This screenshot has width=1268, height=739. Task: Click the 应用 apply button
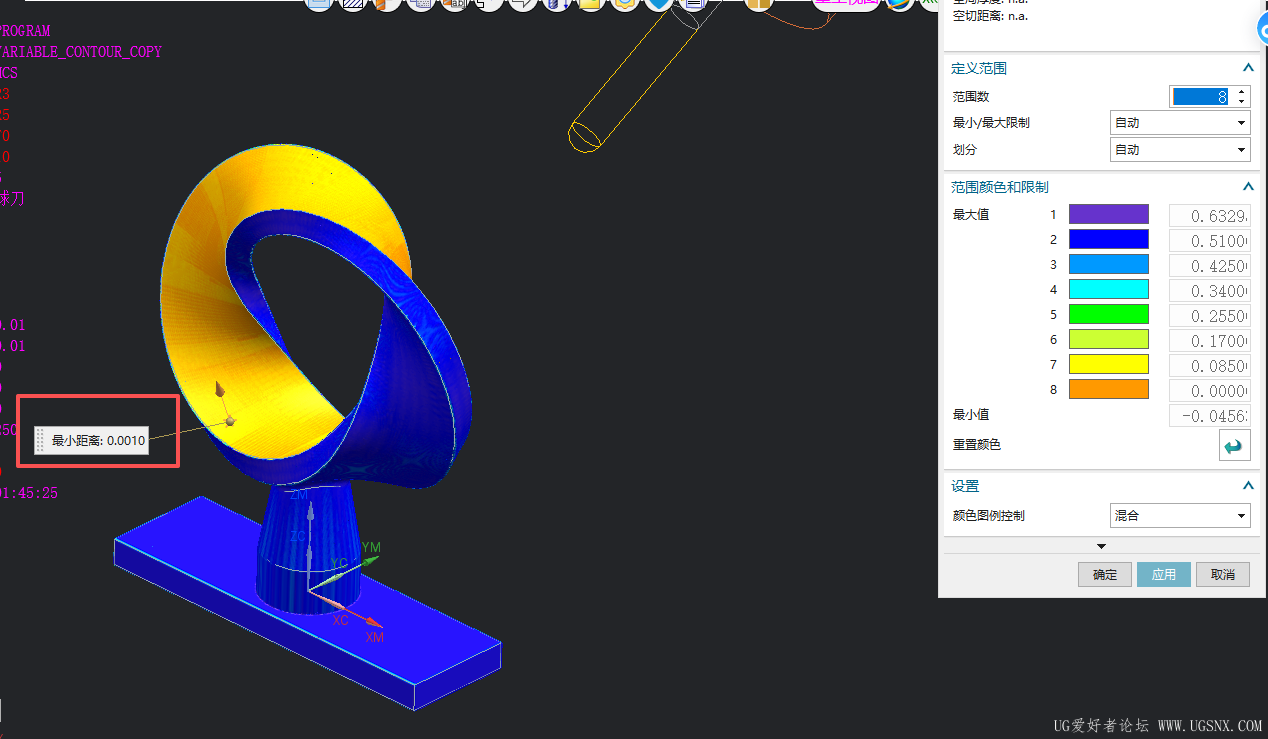[x=1164, y=575]
